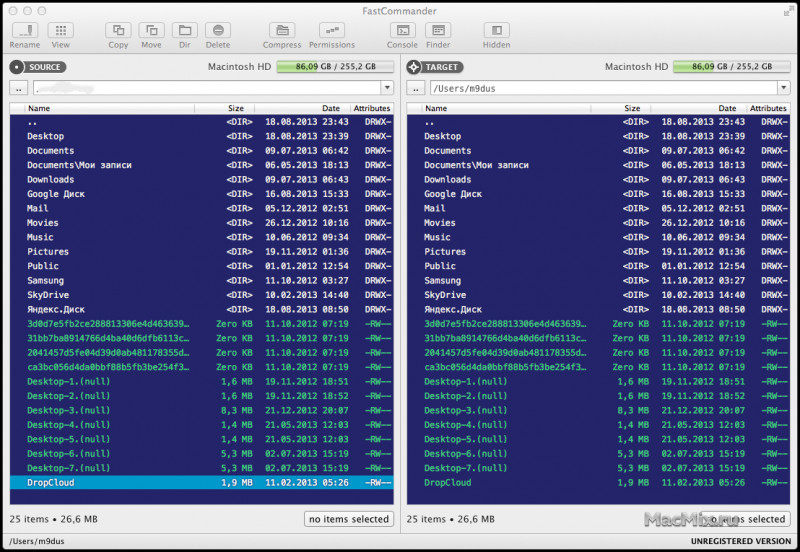
Task: Select Mail folder in left panel
Action: [x=202, y=208]
